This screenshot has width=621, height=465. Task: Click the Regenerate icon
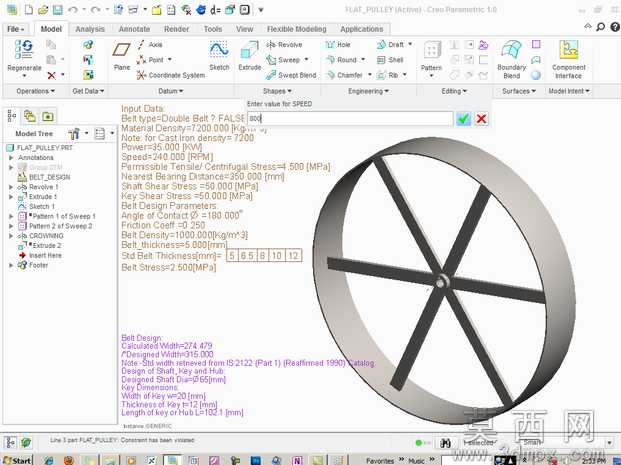(x=24, y=50)
